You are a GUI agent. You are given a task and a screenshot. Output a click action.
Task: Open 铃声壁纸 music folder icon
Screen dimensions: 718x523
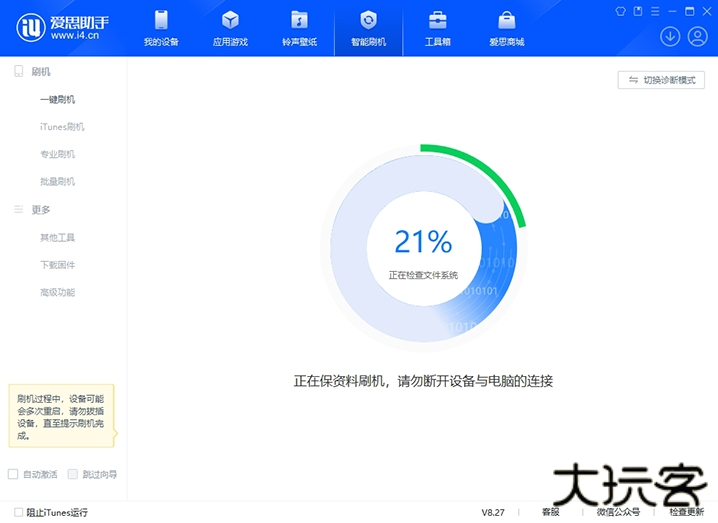[x=299, y=21]
